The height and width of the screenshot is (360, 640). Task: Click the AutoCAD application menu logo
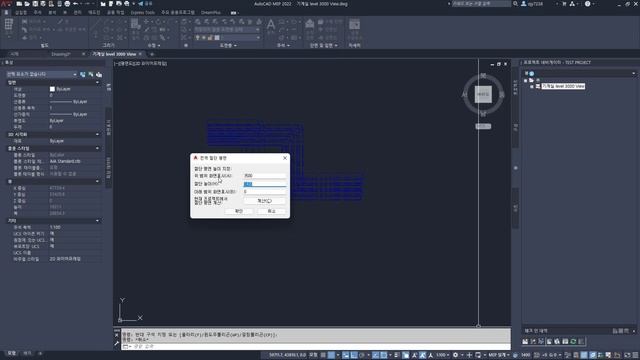[6, 4]
